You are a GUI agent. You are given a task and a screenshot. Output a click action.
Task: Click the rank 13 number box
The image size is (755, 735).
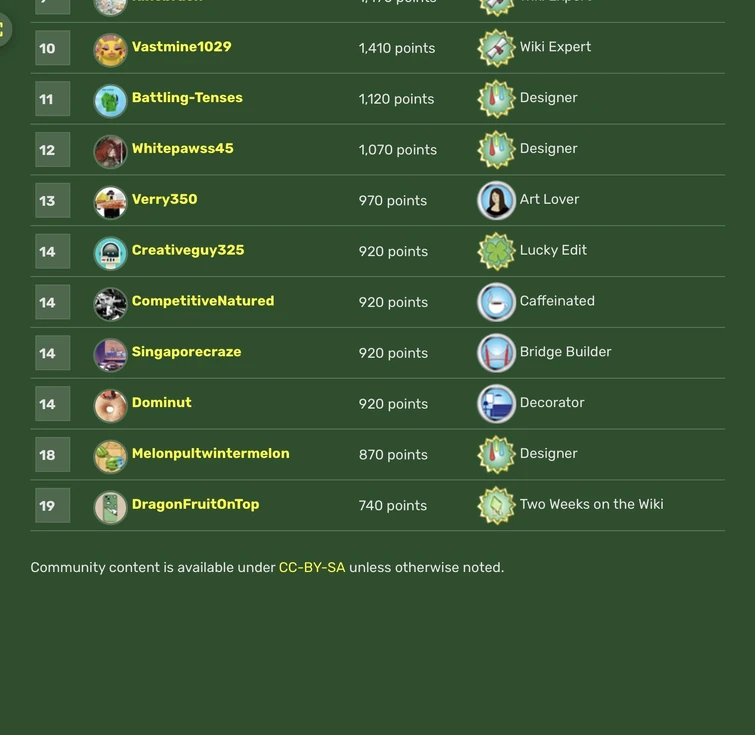click(52, 201)
